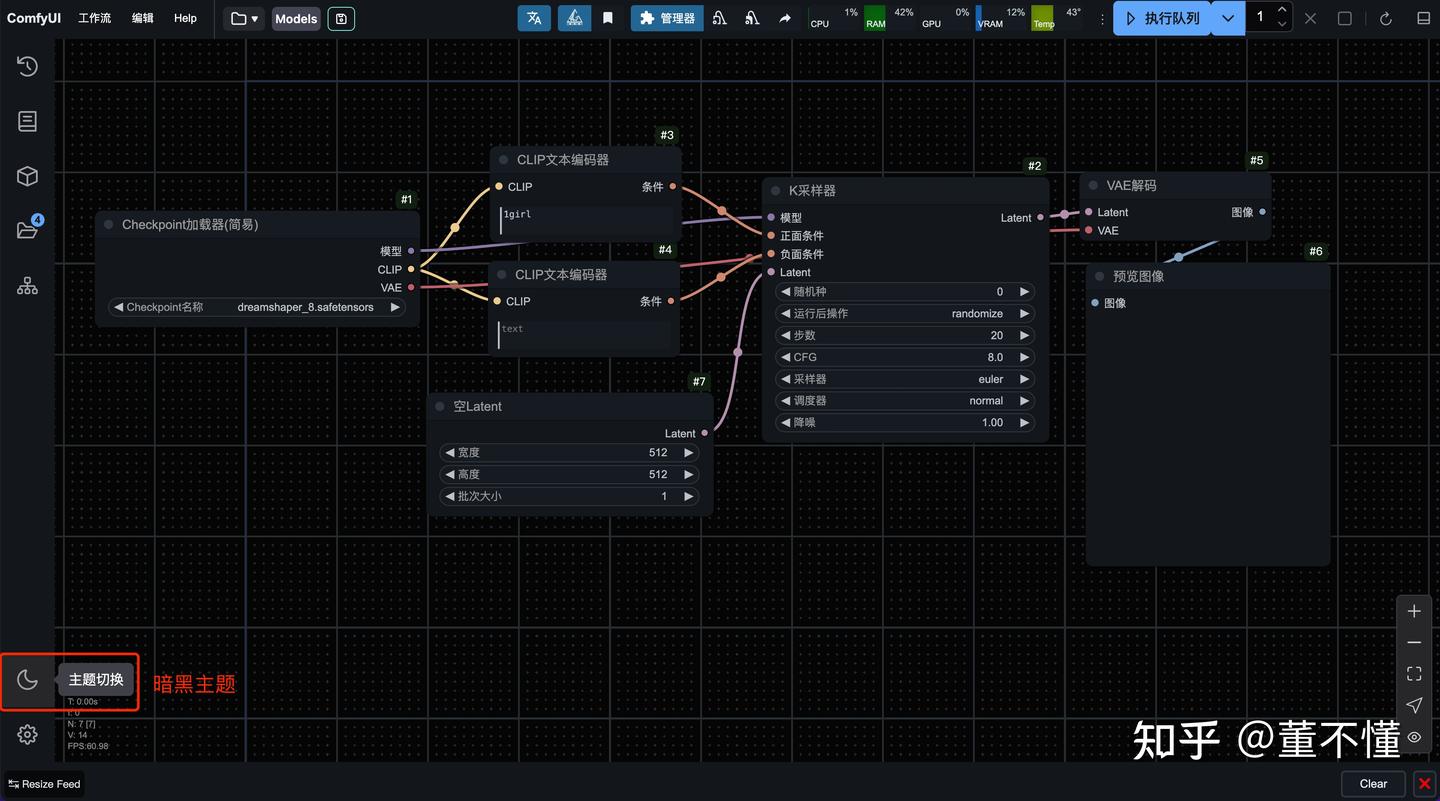This screenshot has width=1440, height=801.
Task: Select next checkpoint with right arrow
Action: tap(395, 307)
